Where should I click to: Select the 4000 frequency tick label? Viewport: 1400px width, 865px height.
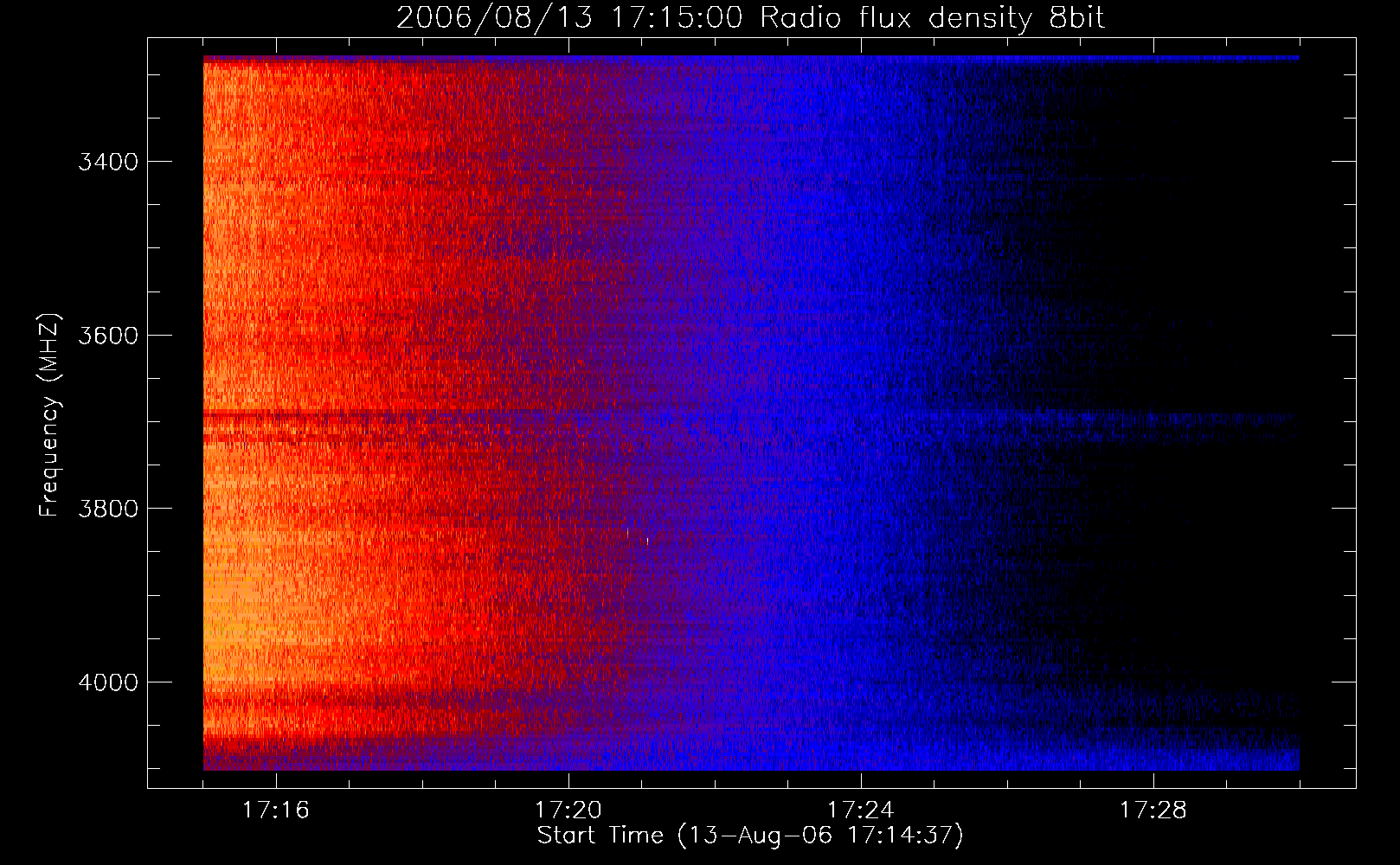tap(108, 682)
